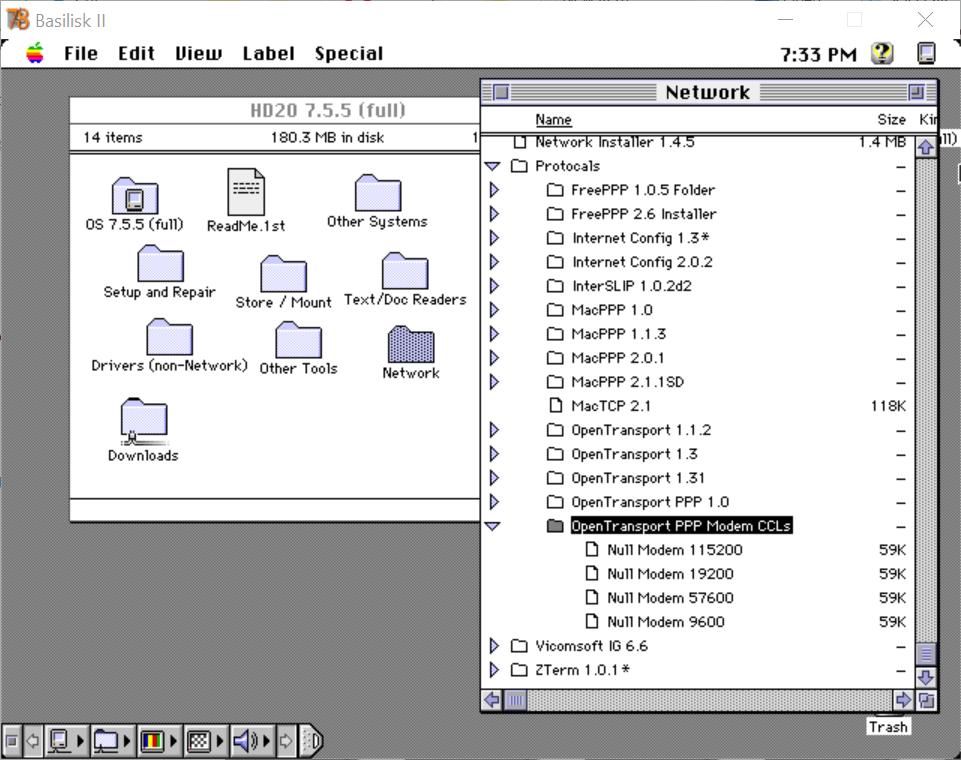Expand the OpenTransport 1.3 folder triangle

[494, 454]
